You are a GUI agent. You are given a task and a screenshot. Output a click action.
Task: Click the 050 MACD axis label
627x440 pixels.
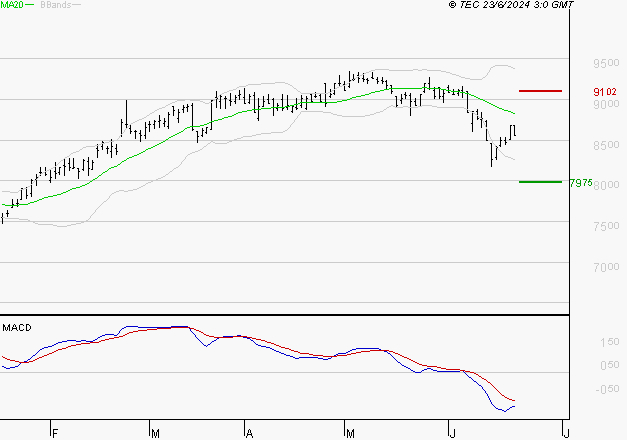(x=609, y=365)
